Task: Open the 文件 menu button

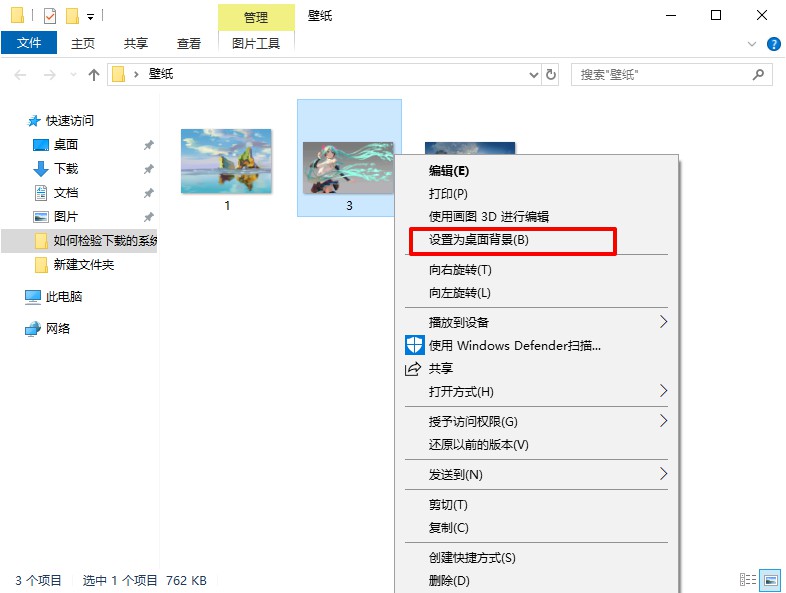Action: click(30, 44)
